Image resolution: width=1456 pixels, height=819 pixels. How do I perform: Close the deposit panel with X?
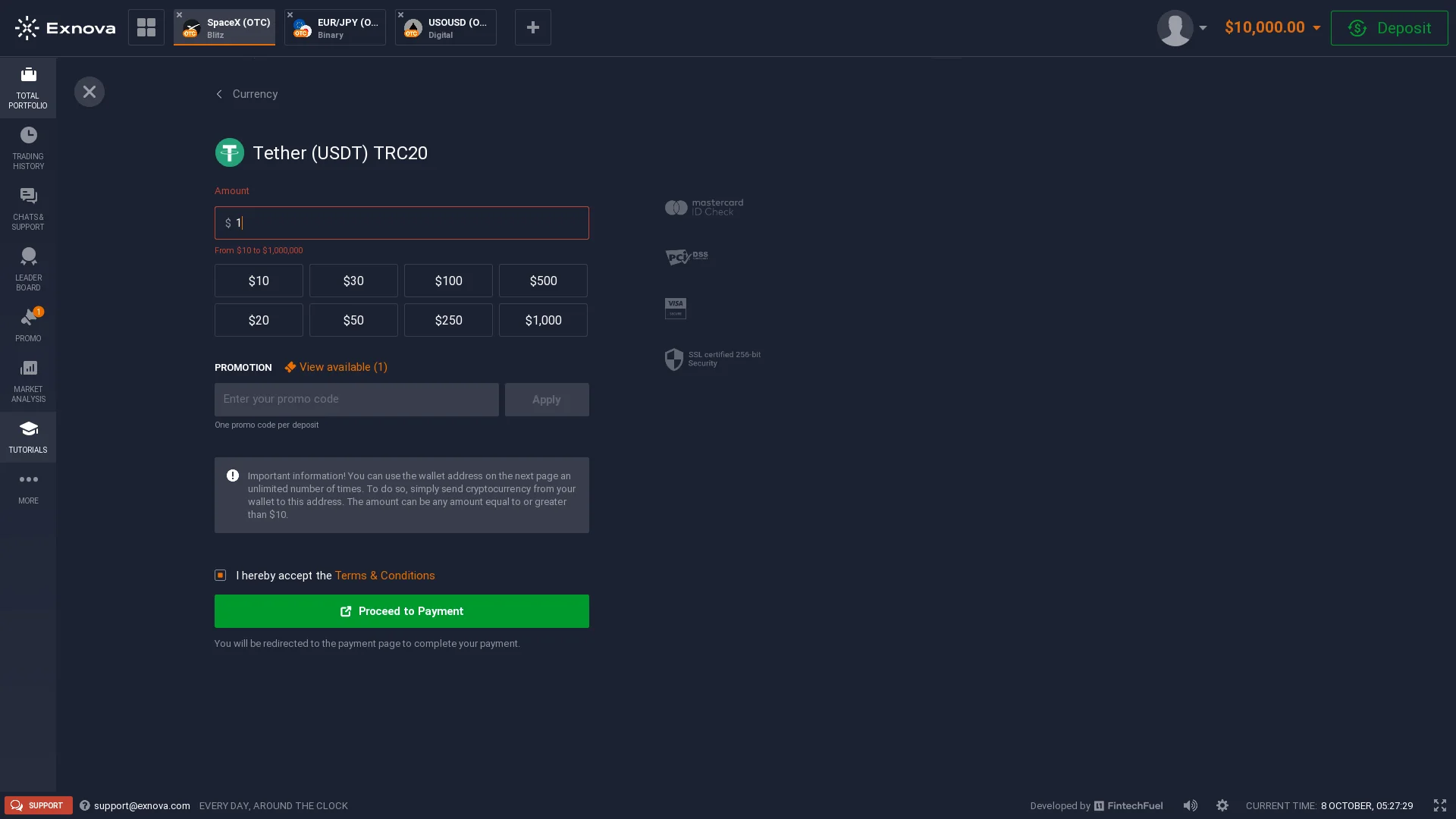(x=89, y=92)
